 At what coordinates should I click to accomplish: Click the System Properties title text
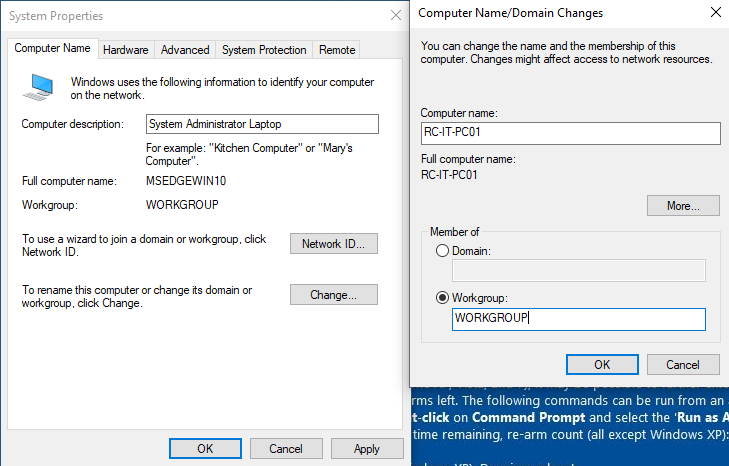point(56,16)
